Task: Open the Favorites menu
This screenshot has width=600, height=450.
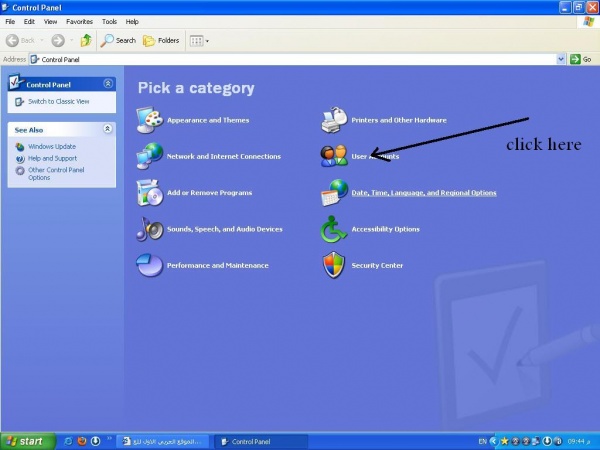Action: point(79,22)
